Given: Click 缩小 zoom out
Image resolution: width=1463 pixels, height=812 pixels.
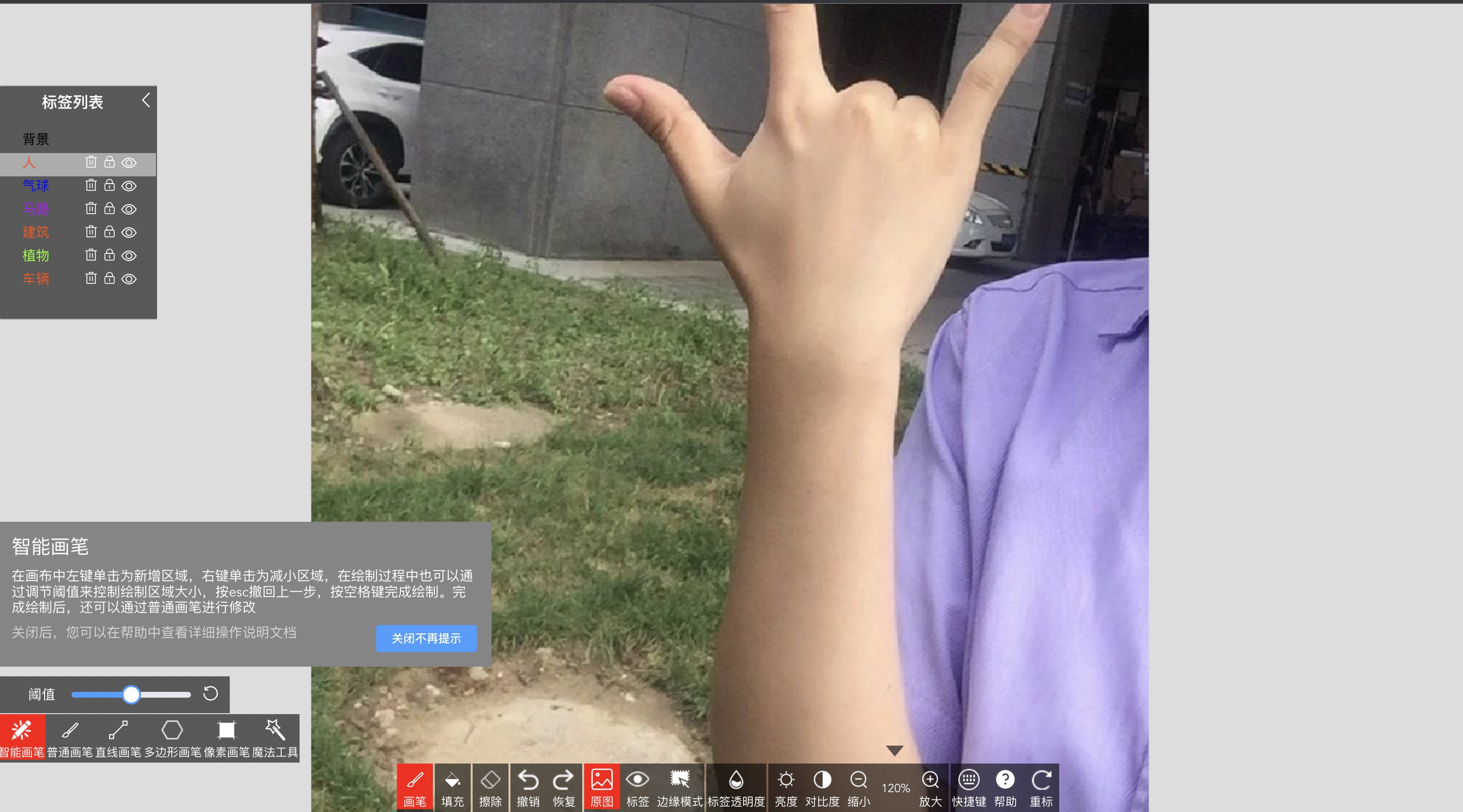Looking at the screenshot, I should [859, 788].
